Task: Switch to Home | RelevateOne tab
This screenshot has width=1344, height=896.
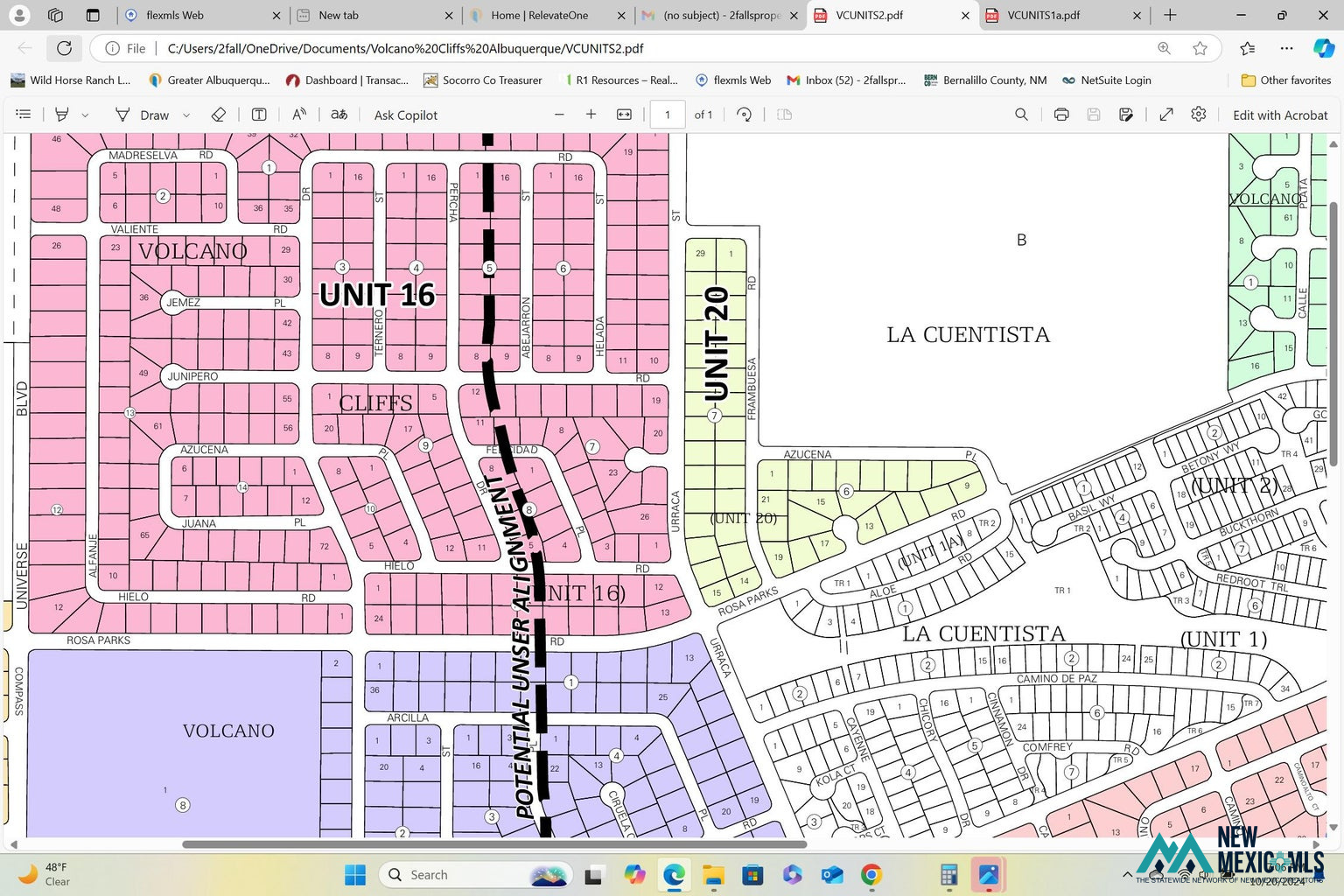Action: coord(548,15)
